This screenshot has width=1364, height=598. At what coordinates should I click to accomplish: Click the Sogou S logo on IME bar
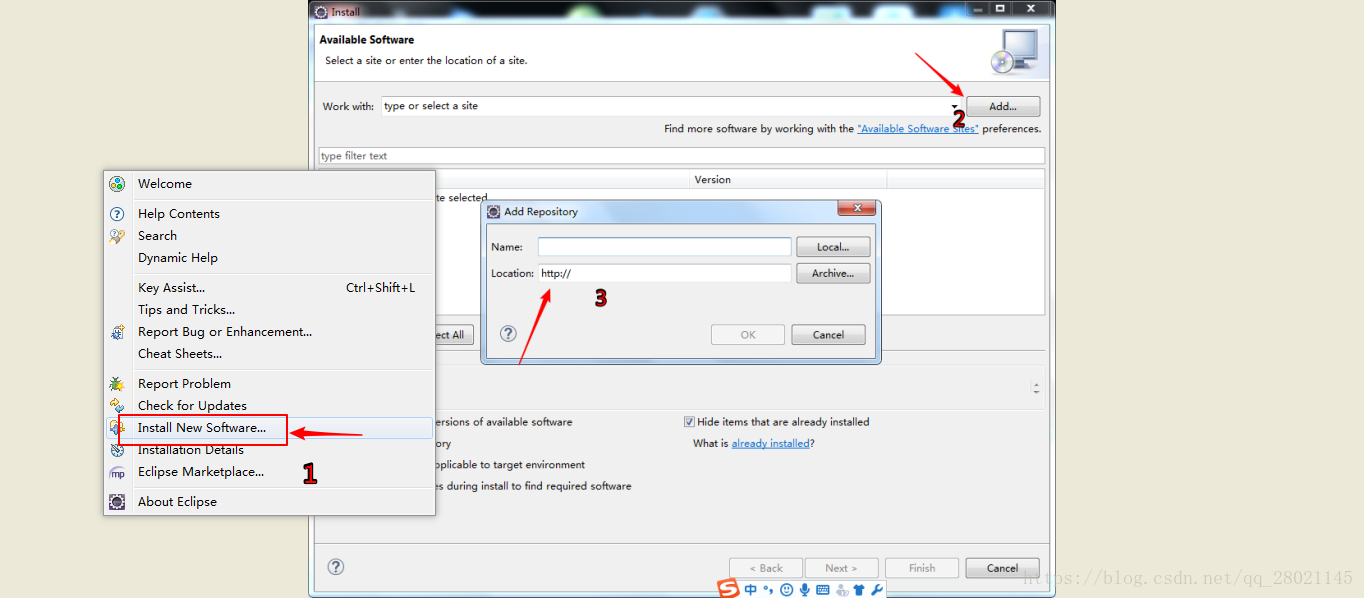(729, 589)
